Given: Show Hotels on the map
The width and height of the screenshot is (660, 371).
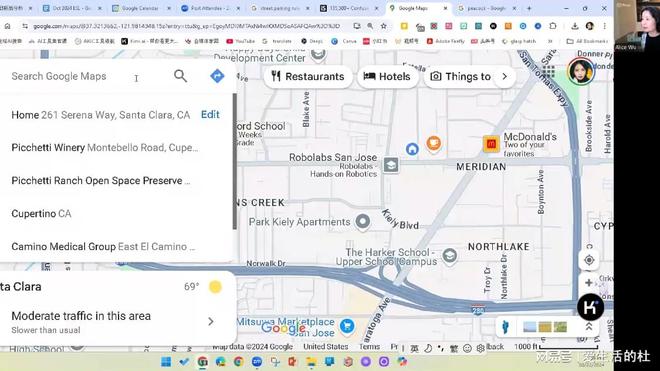Looking at the screenshot, I should (x=387, y=77).
